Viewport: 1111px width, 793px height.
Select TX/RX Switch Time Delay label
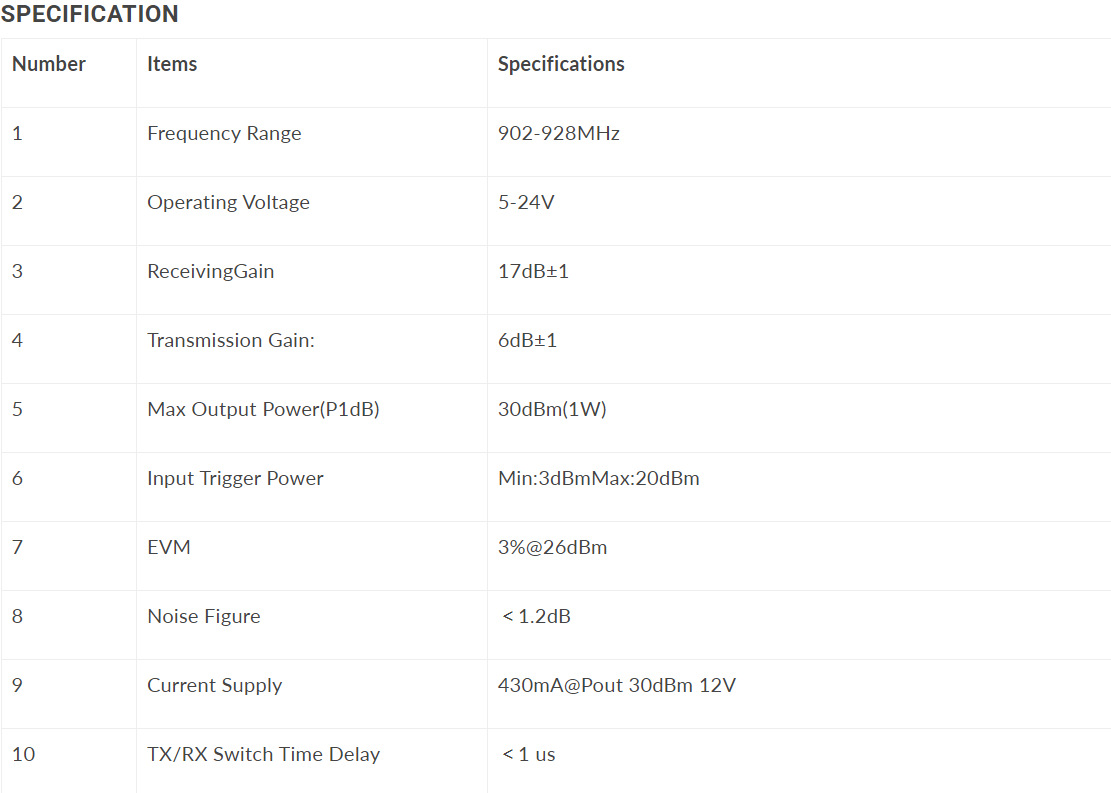click(263, 754)
